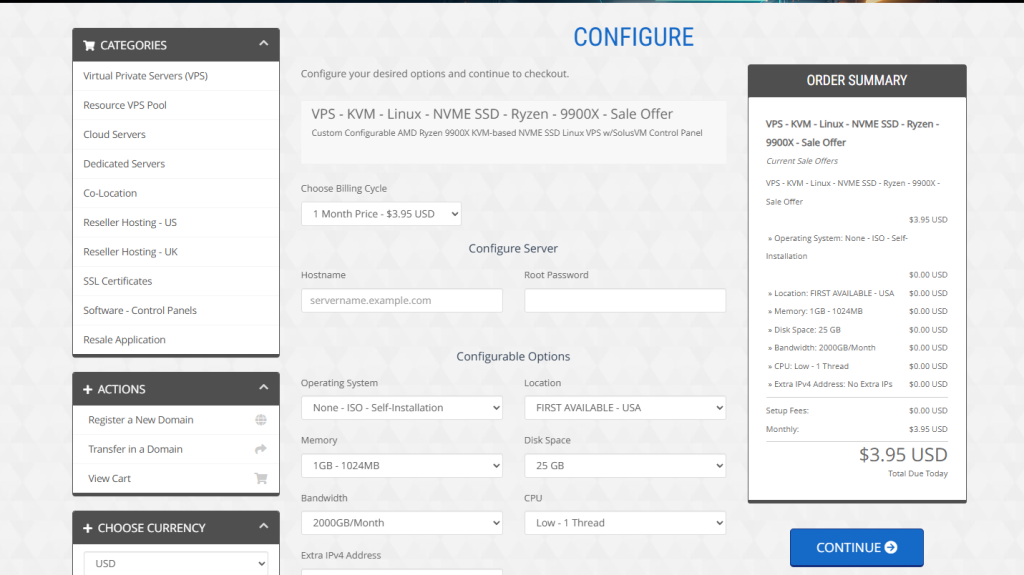Open SSL Certificates category
1024x575 pixels.
pos(118,281)
